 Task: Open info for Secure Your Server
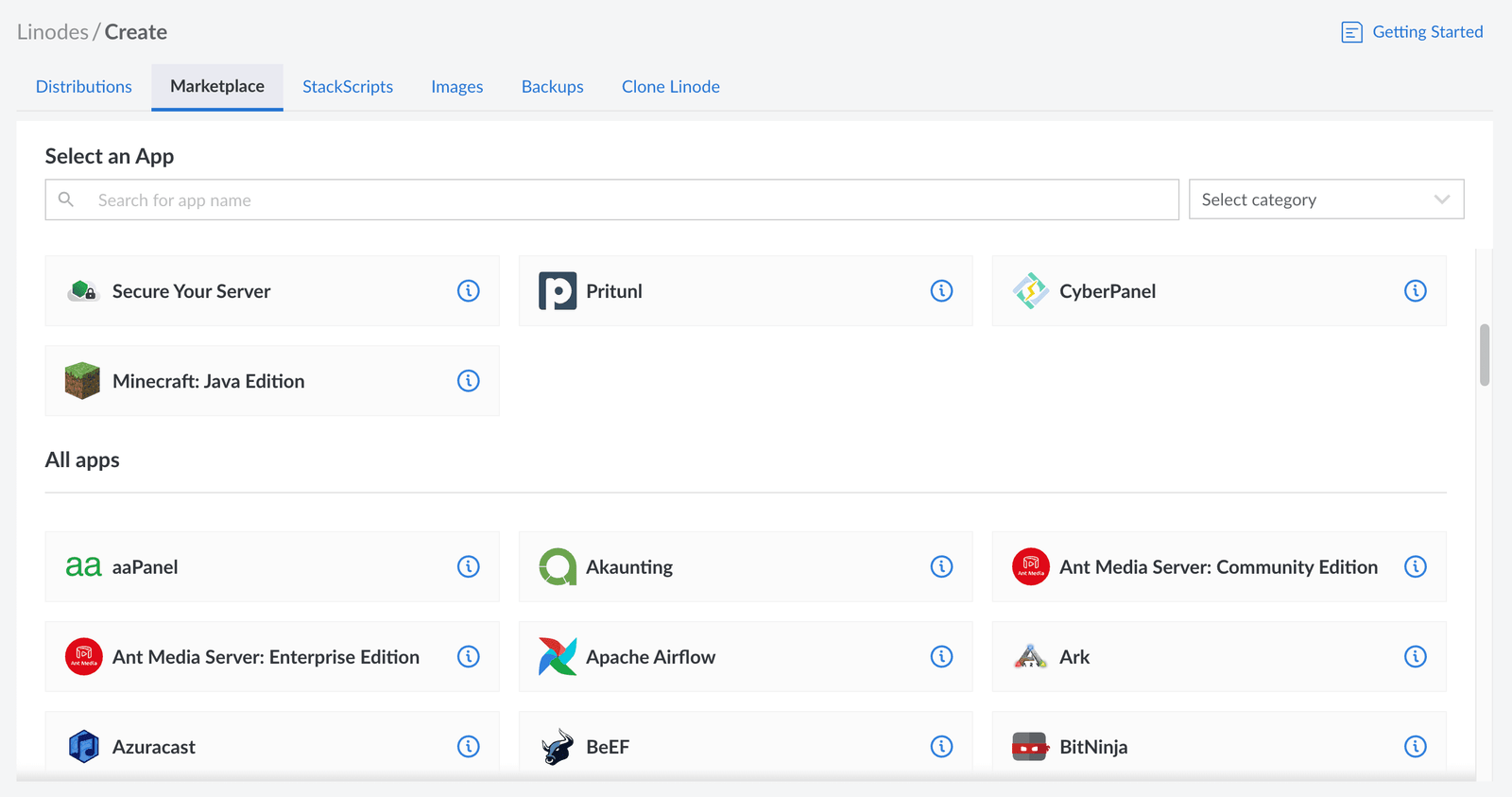tap(469, 291)
